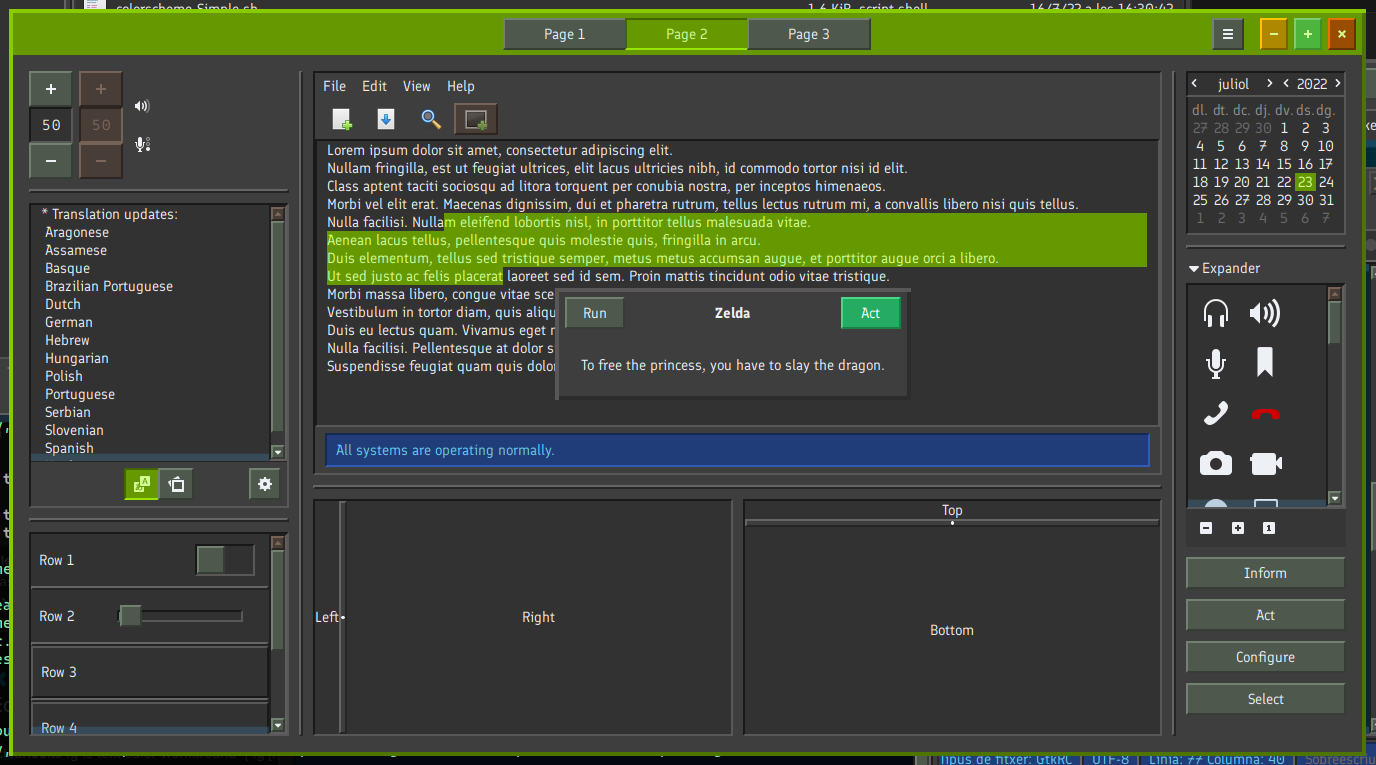1376x765 pixels.
Task: Click the video camera icon
Action: point(1265,463)
